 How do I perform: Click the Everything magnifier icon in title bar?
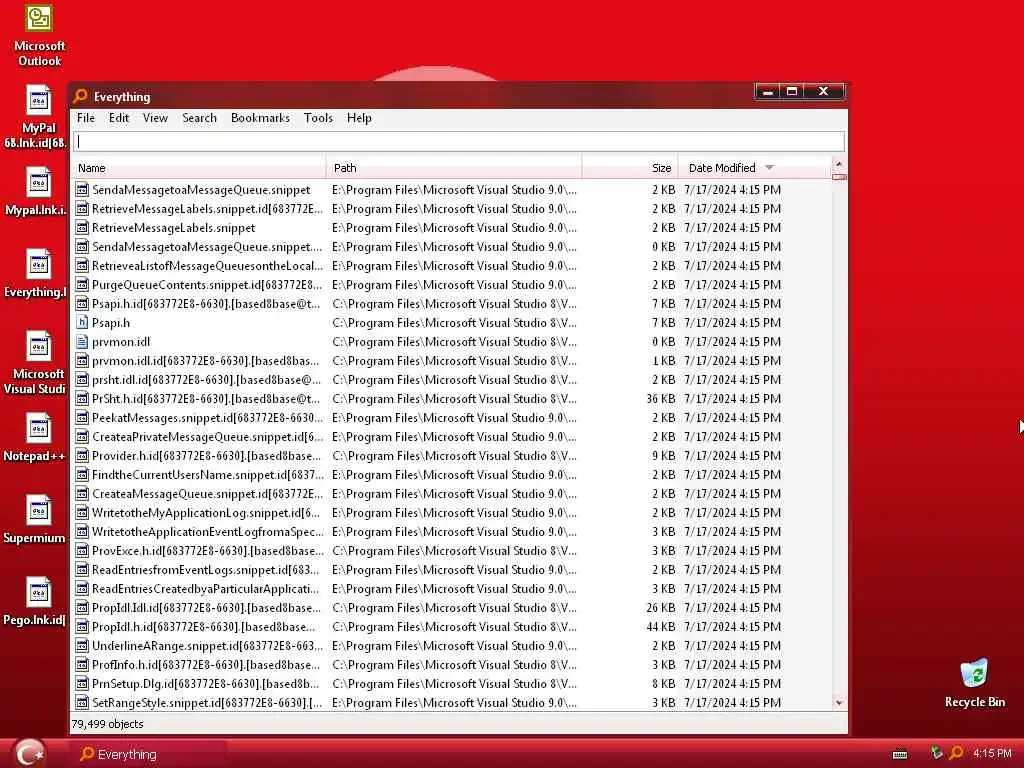(80, 96)
